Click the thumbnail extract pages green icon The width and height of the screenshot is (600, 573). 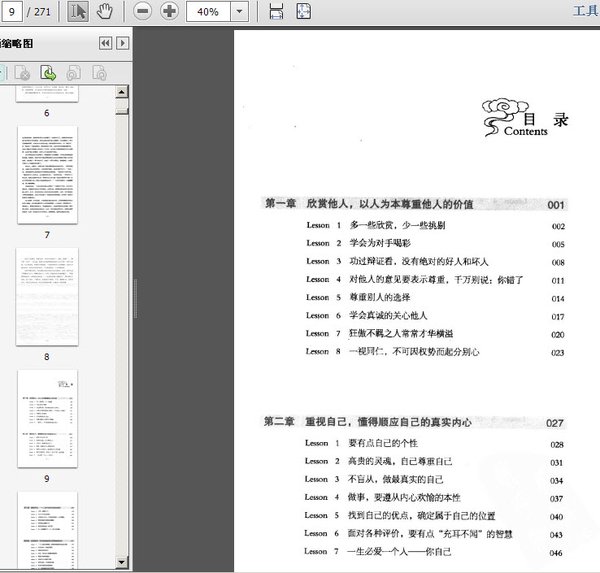48,73
